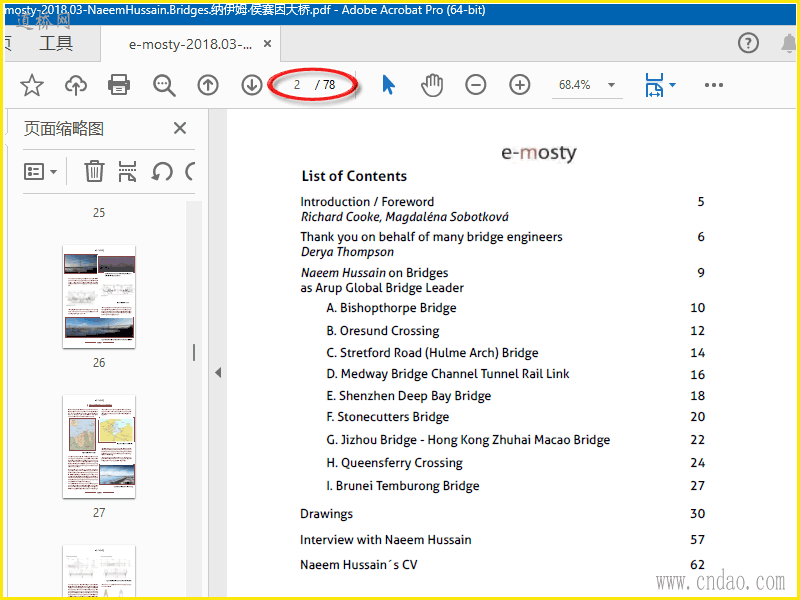The image size is (800, 600).
Task: Expand the page display options arrow
Action: click(x=672, y=85)
